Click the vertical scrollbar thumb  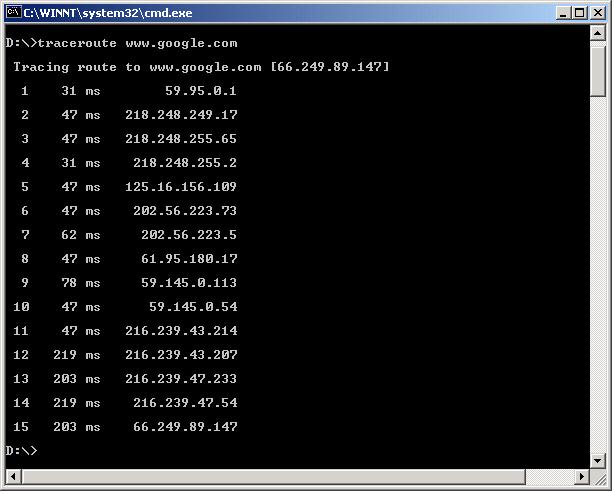click(x=598, y=70)
